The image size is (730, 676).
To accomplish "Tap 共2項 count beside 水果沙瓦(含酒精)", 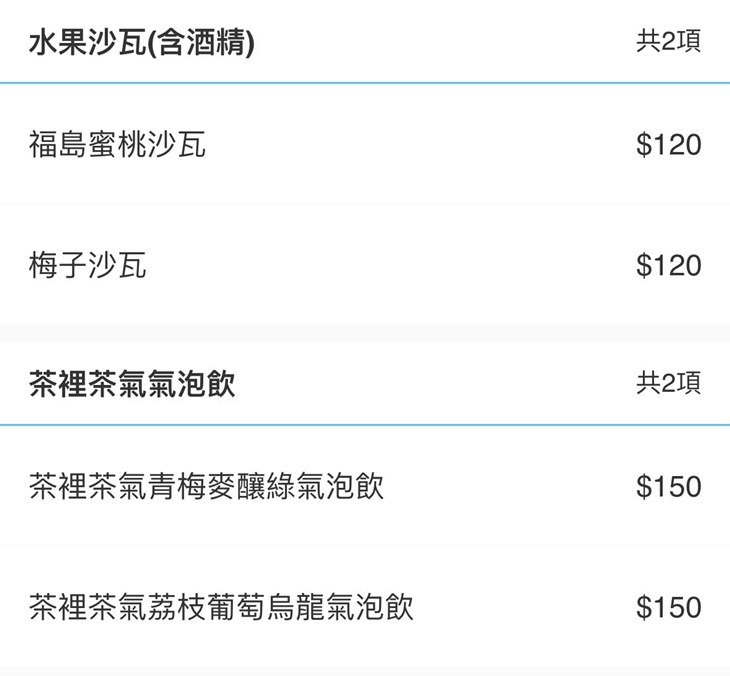I will click(x=668, y=41).
